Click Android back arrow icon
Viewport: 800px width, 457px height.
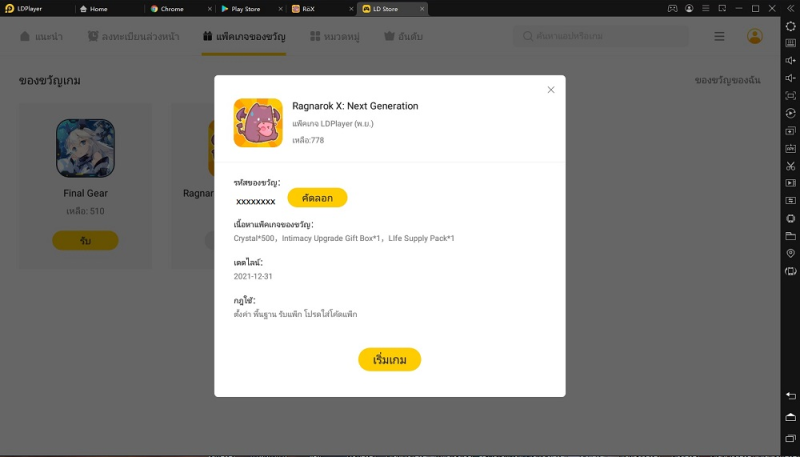tap(790, 396)
